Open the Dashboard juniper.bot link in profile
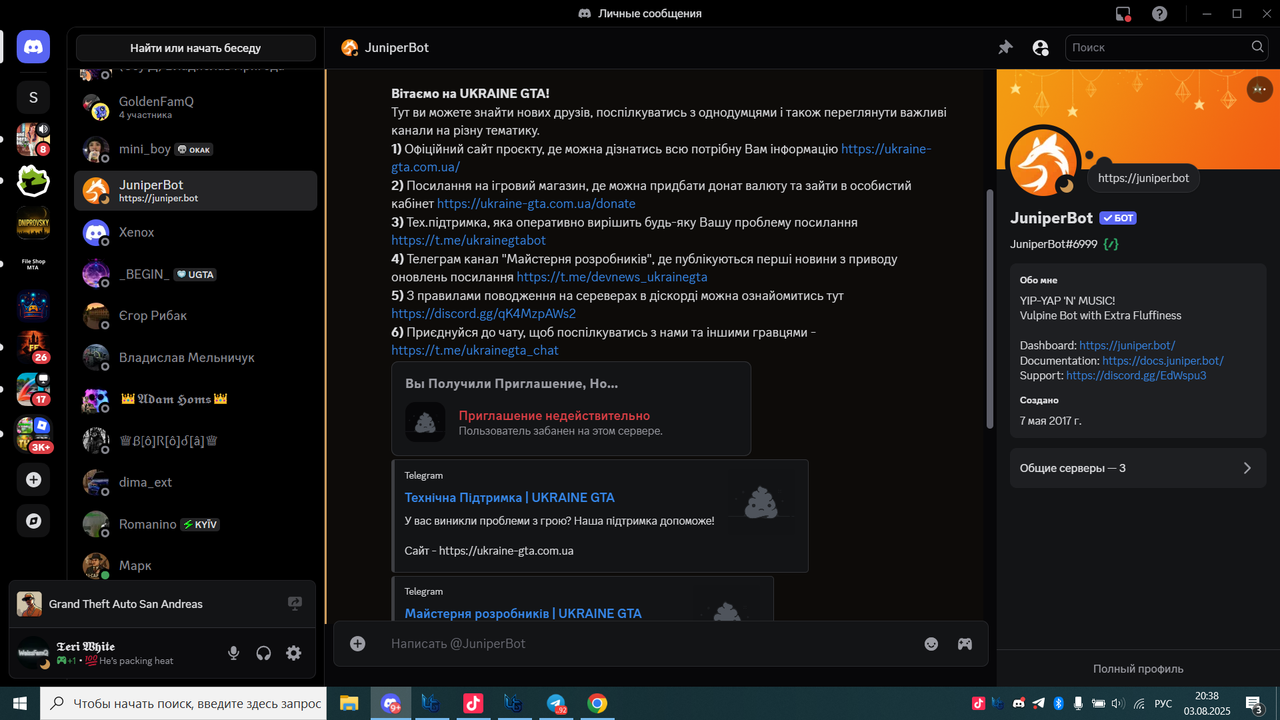Image resolution: width=1280 pixels, height=720 pixels. (1127, 345)
